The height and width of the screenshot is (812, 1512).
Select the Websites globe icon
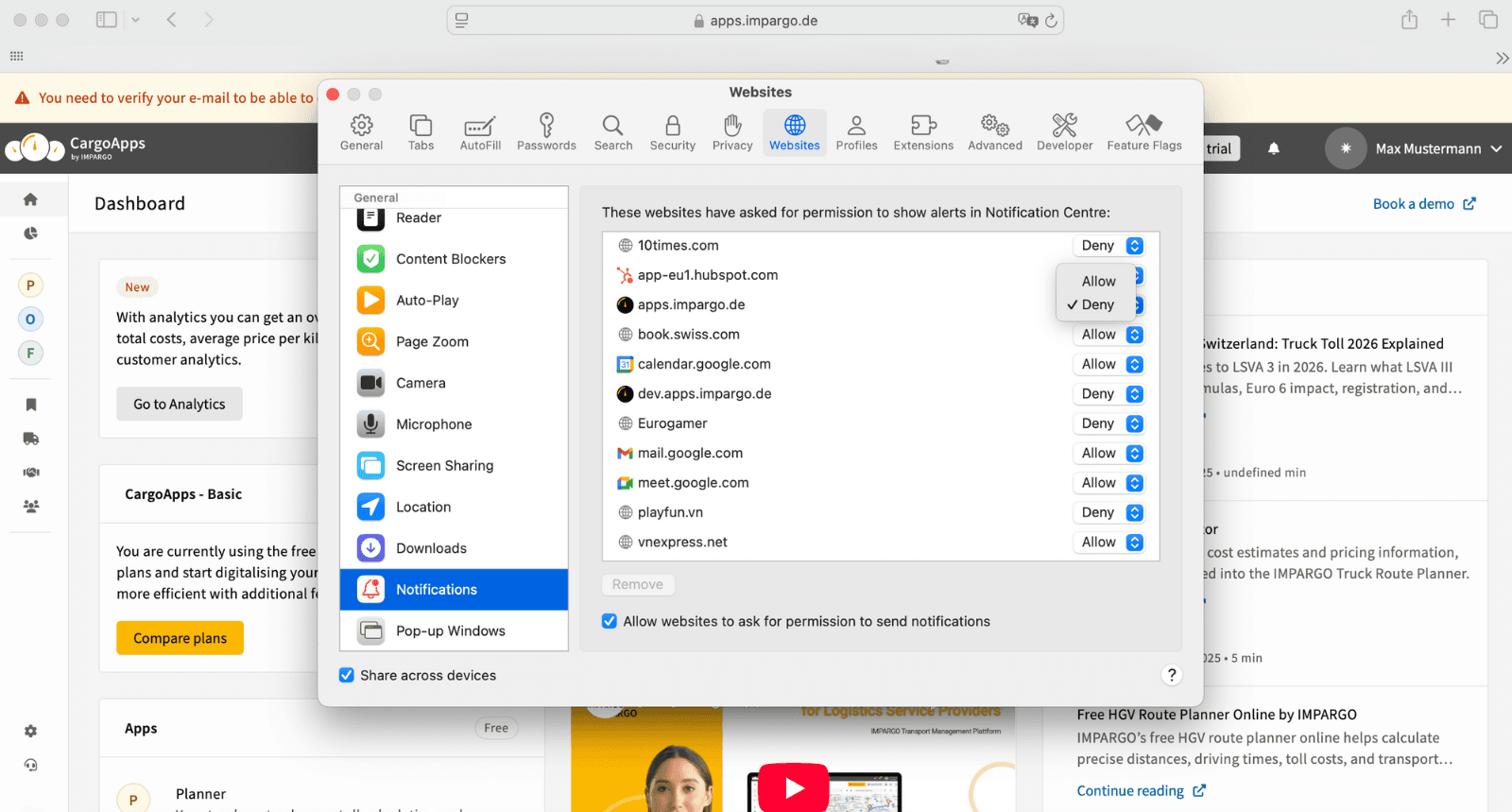tap(795, 132)
